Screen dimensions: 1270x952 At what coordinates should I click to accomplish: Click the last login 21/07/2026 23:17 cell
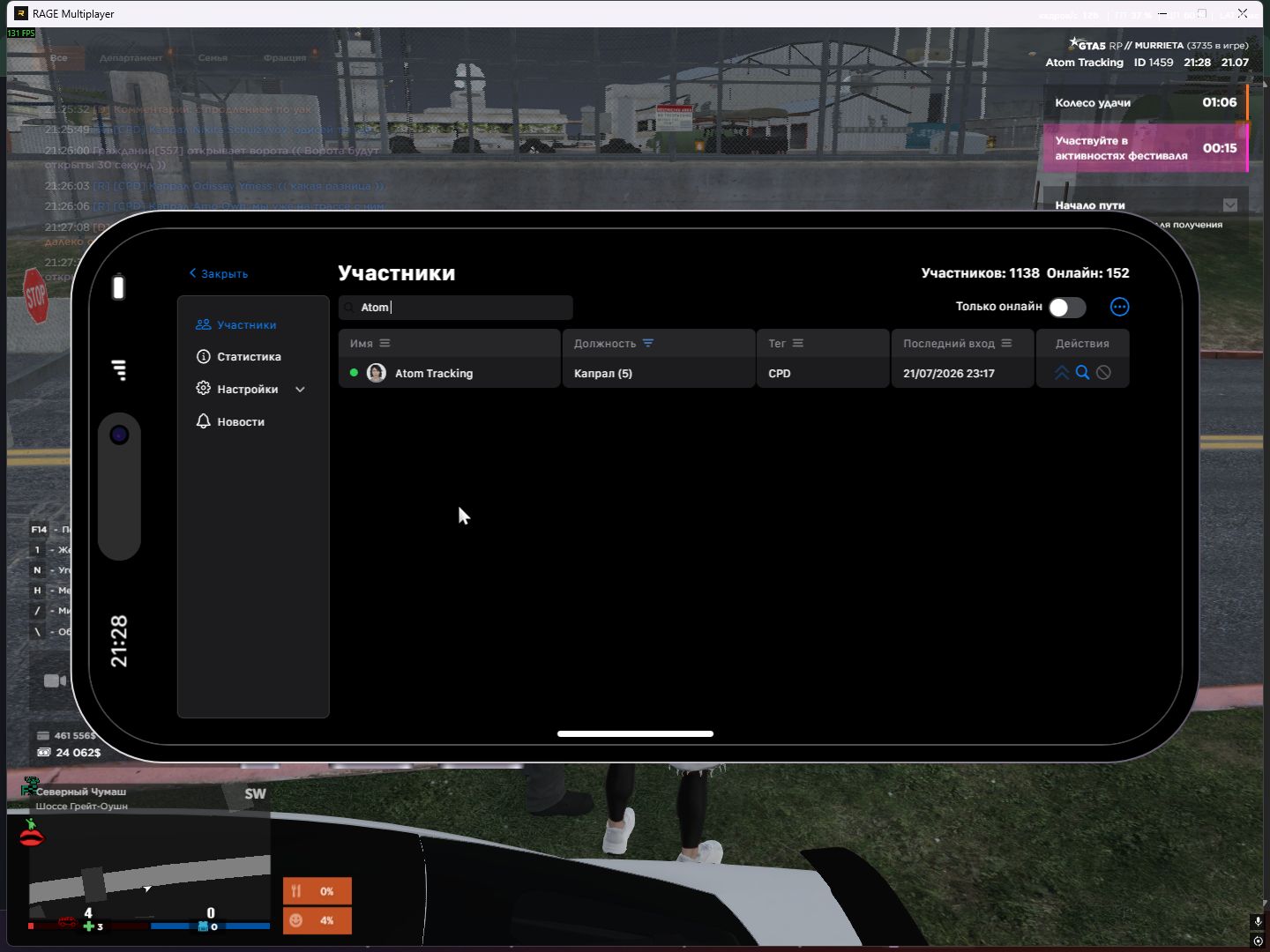click(962, 373)
